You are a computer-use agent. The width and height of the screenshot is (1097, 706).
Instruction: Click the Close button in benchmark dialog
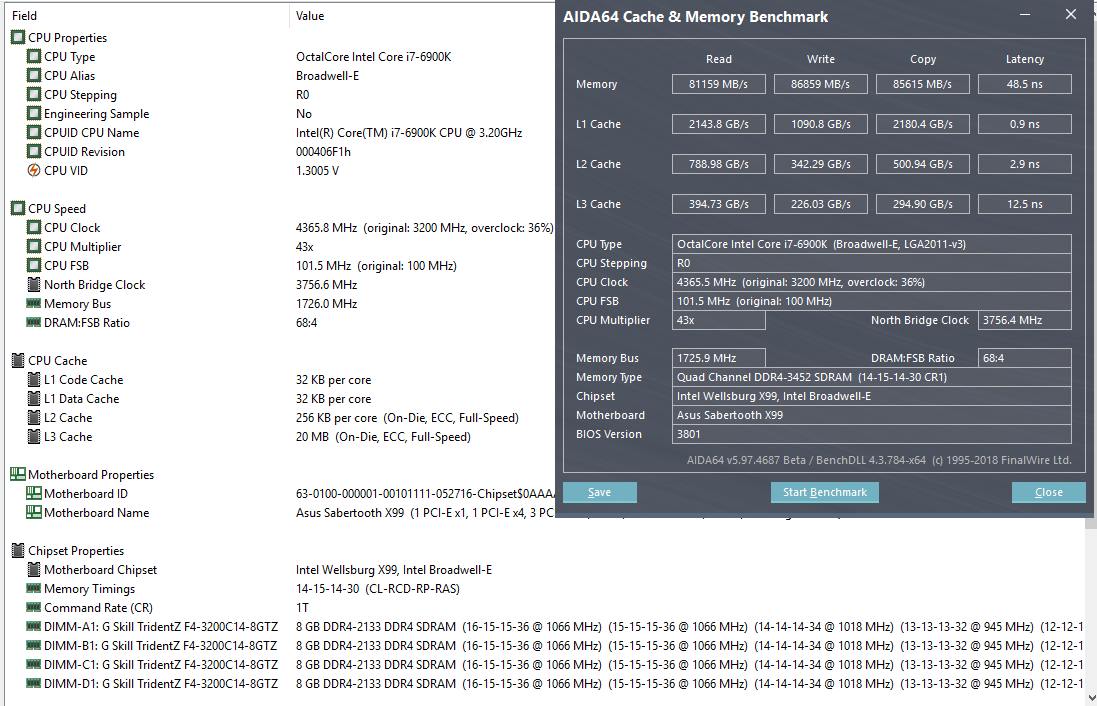[x=1049, y=492]
